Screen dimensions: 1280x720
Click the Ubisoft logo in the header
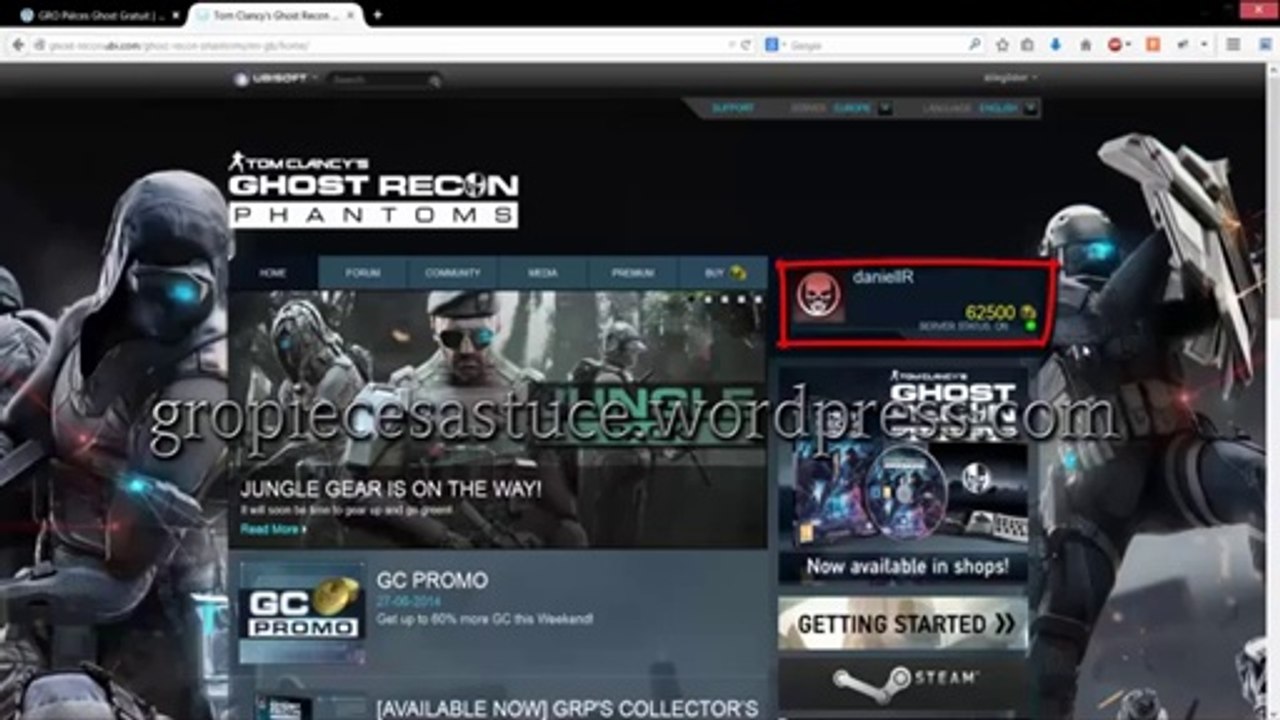(x=271, y=79)
